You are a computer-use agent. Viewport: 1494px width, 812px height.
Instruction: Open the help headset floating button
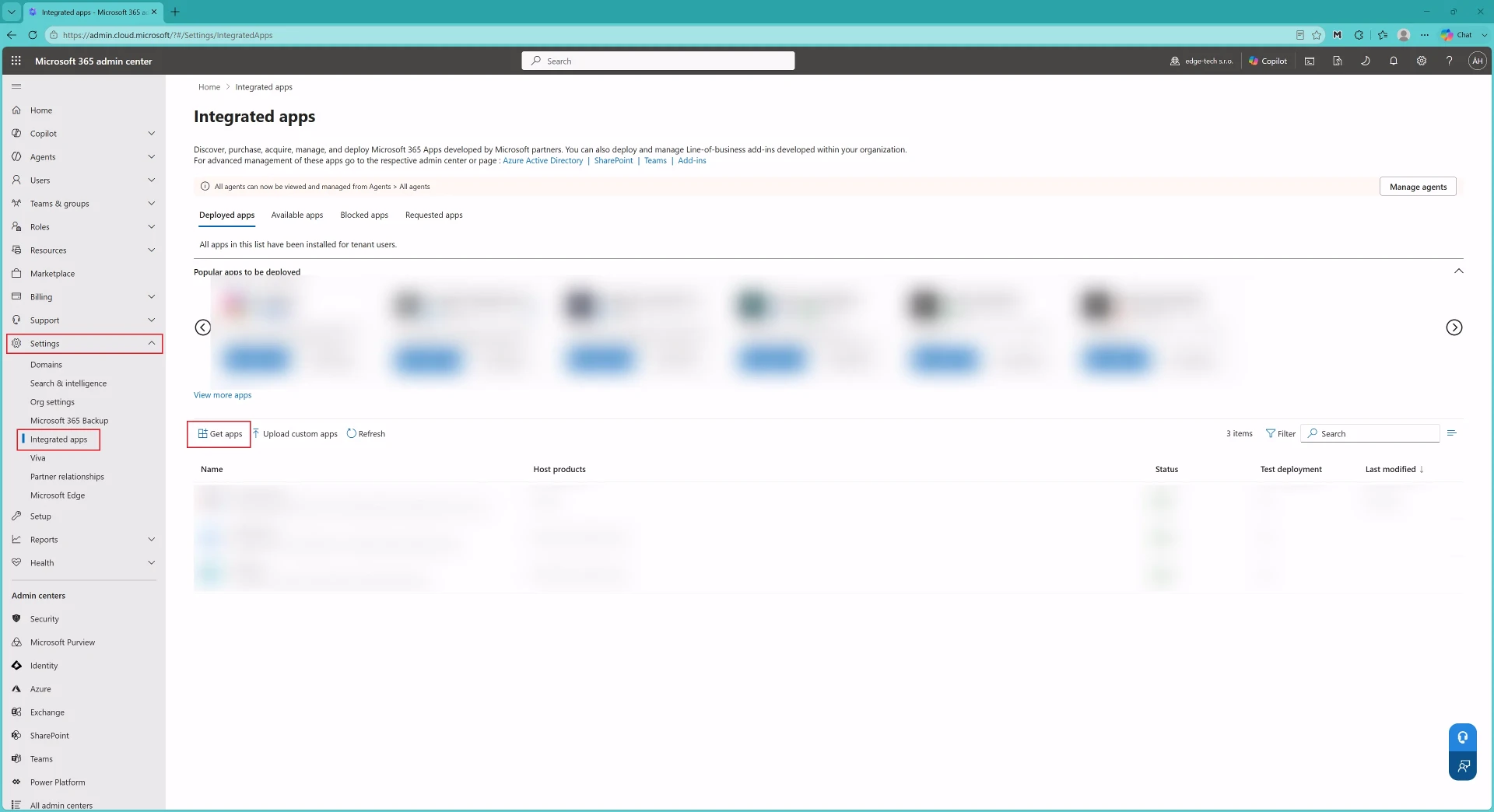click(x=1463, y=737)
